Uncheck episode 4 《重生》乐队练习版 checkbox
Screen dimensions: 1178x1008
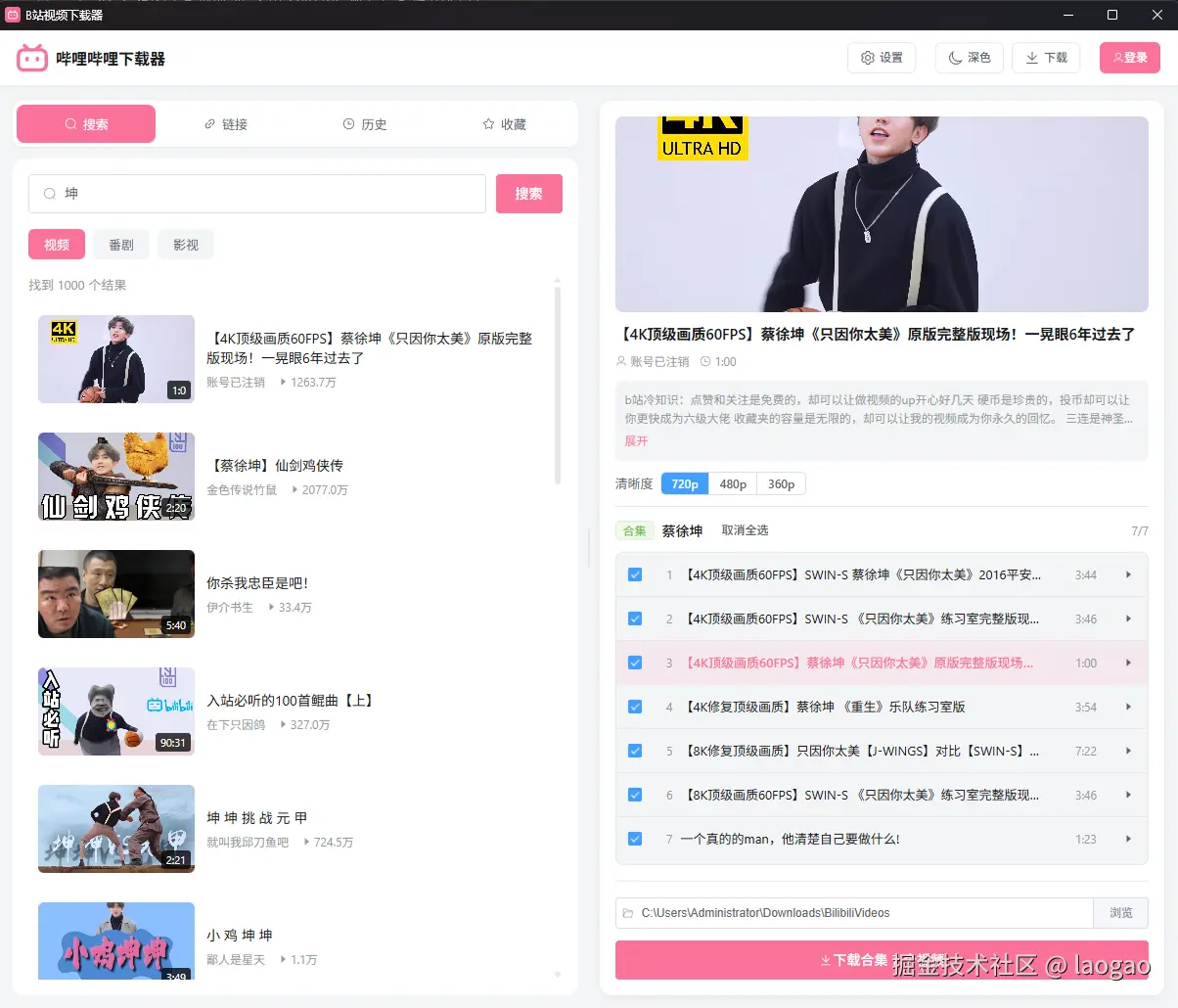click(635, 707)
